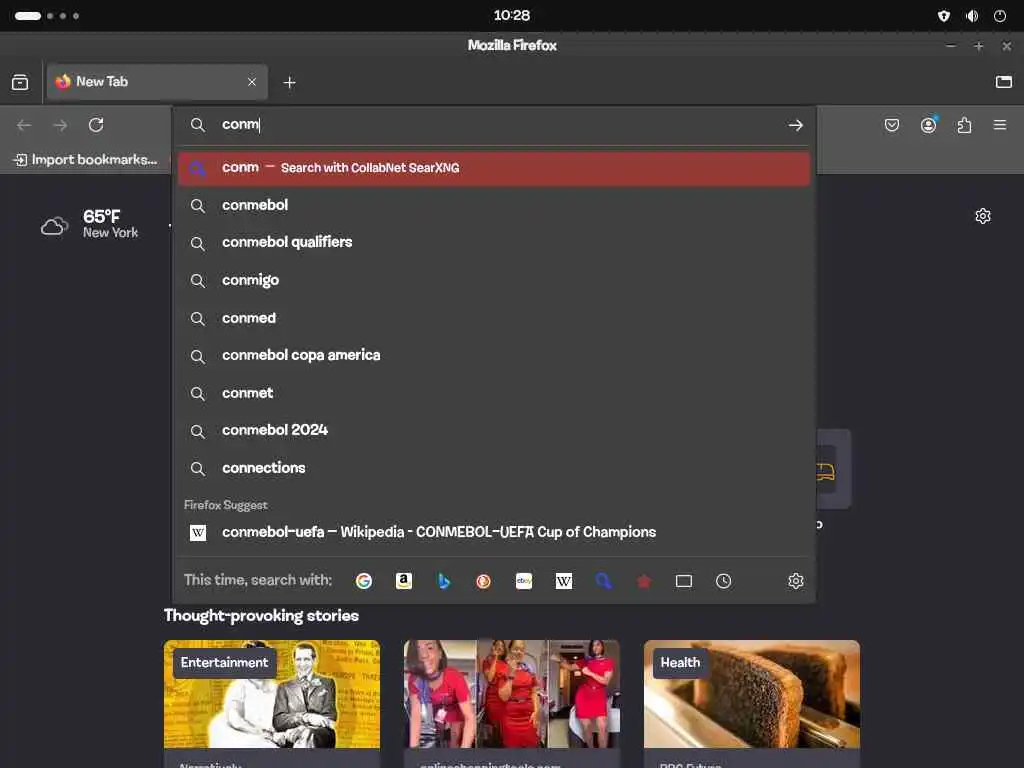Go back to the previous page

point(24,125)
